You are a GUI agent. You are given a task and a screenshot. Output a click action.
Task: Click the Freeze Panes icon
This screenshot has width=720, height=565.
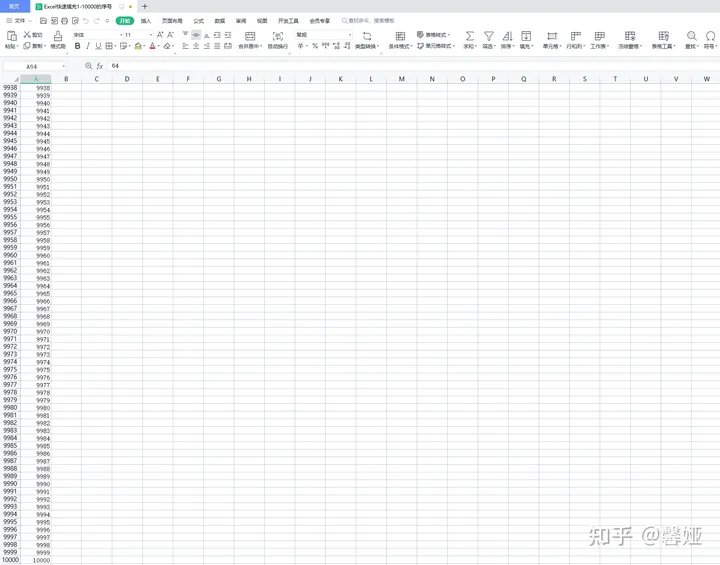tap(630, 36)
